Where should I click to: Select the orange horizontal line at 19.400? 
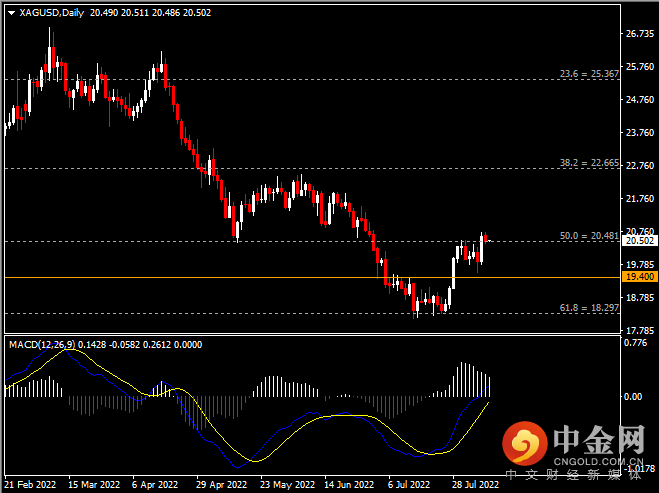click(313, 277)
